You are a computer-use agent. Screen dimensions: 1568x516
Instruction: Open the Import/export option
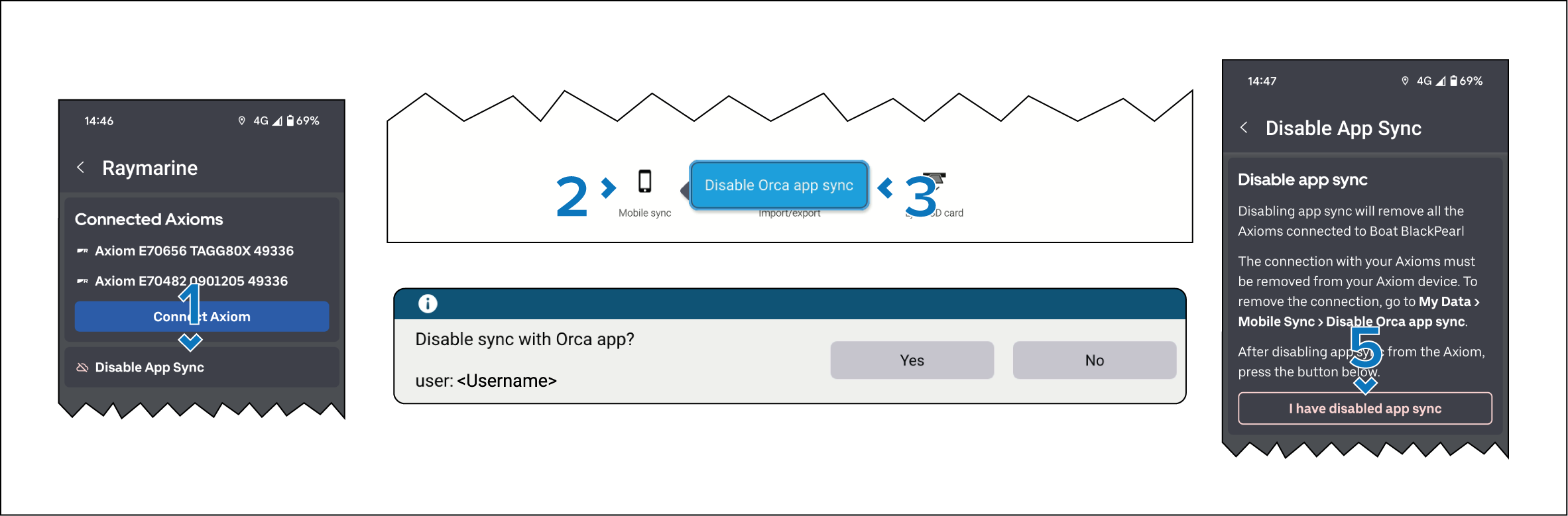click(789, 213)
